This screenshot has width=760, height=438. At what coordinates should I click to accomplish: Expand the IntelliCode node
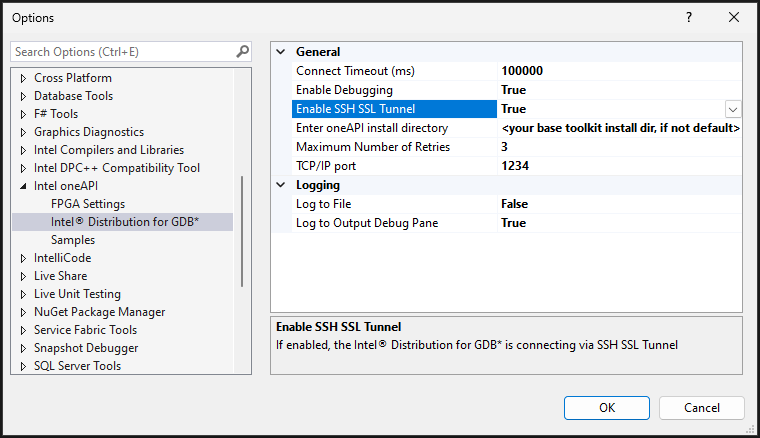pyautogui.click(x=24, y=258)
